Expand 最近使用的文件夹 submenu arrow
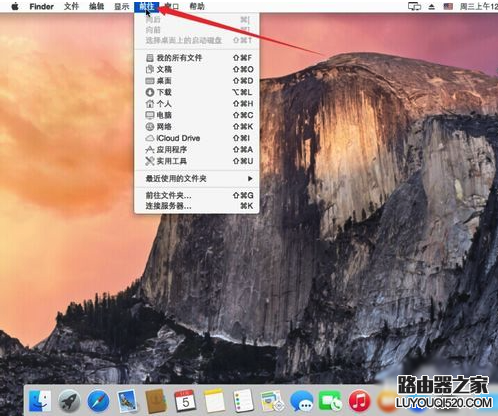498x416 pixels. click(x=250, y=179)
